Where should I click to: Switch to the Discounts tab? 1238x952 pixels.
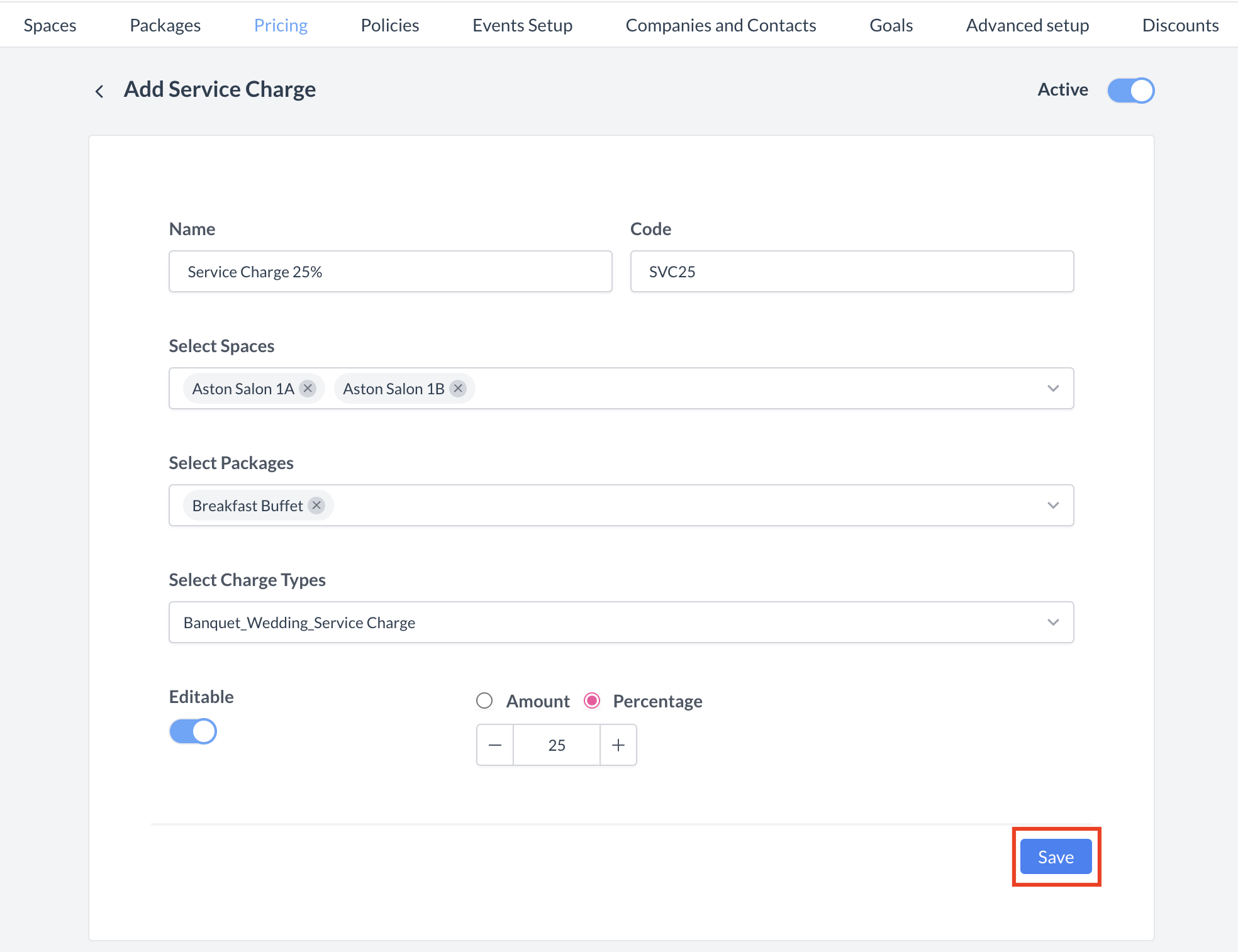pyautogui.click(x=1180, y=25)
